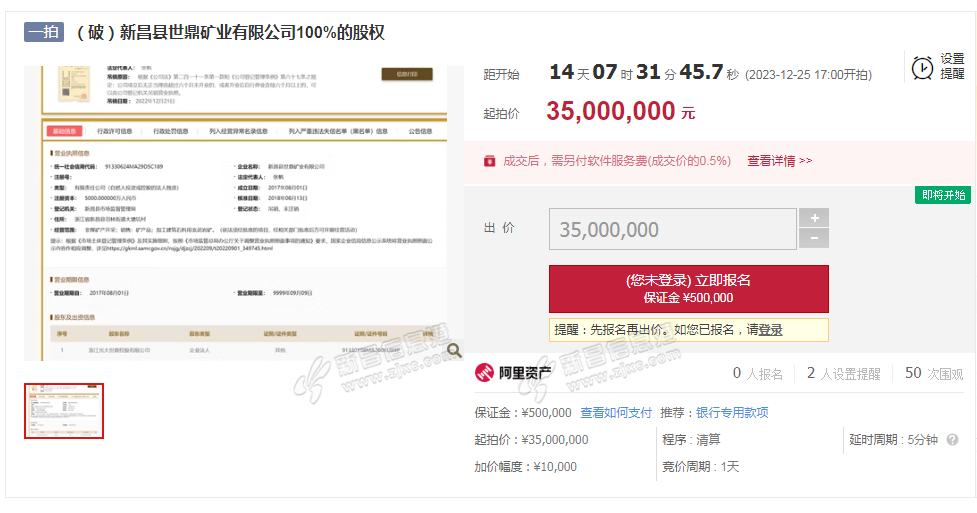Increase bid with the plus button

click(815, 218)
